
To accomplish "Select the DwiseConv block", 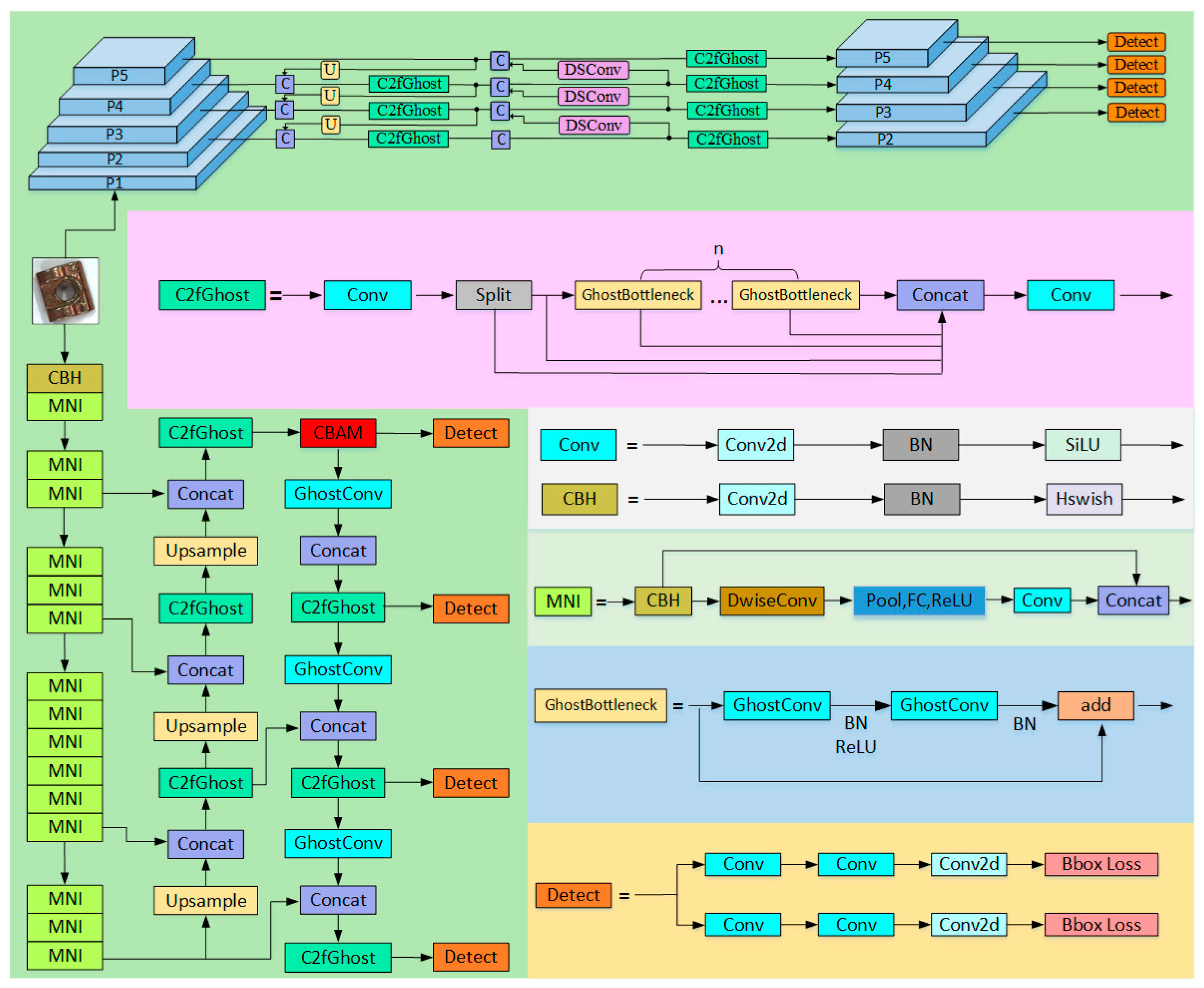I will click(772, 600).
